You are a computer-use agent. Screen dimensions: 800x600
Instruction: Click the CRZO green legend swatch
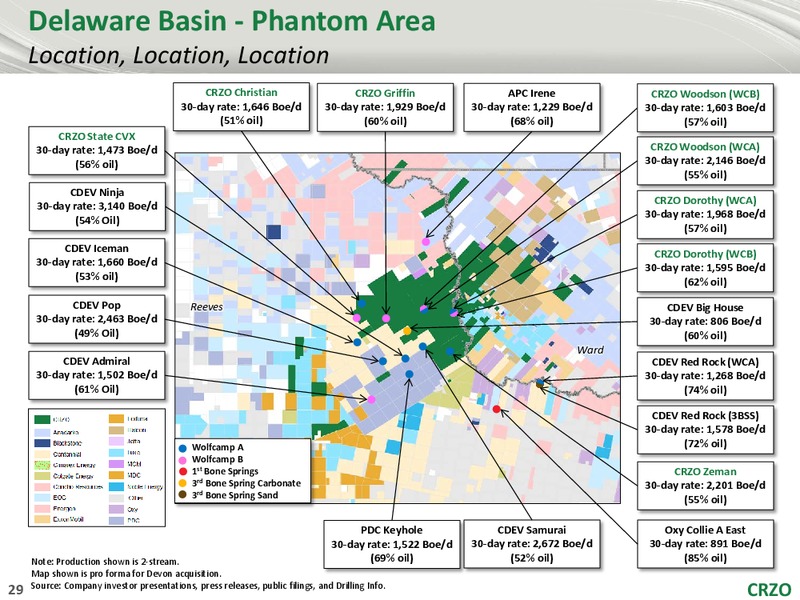point(42,419)
